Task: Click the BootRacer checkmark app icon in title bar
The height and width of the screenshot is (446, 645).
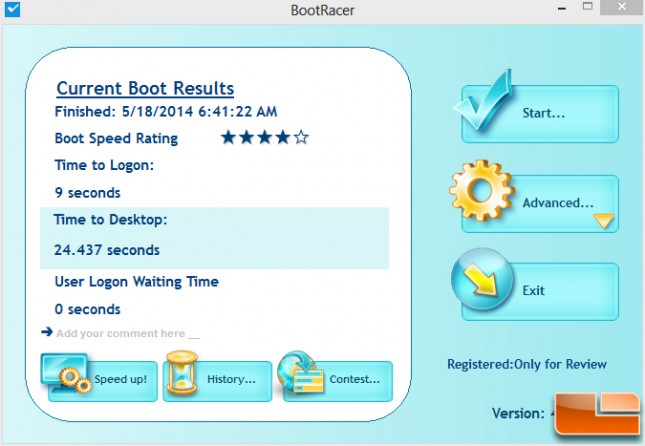Action: tap(12, 9)
